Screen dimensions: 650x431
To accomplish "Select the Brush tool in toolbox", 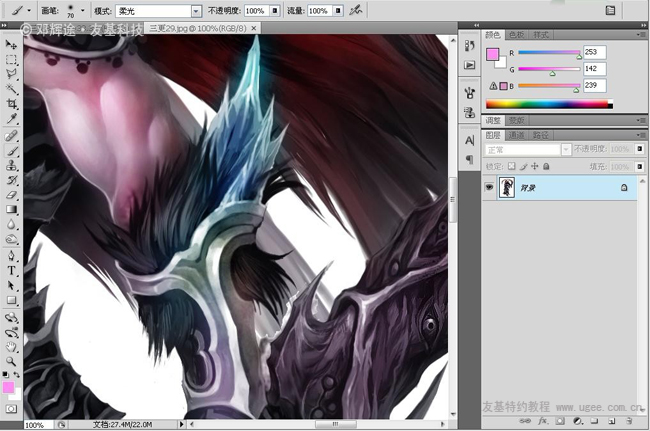I will 11,151.
